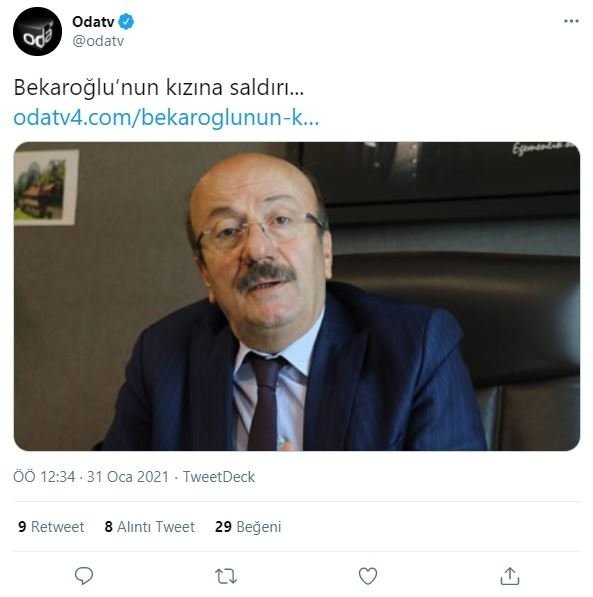View the 8 Alıntı Tweet list
593x597 pixels.
150,527
